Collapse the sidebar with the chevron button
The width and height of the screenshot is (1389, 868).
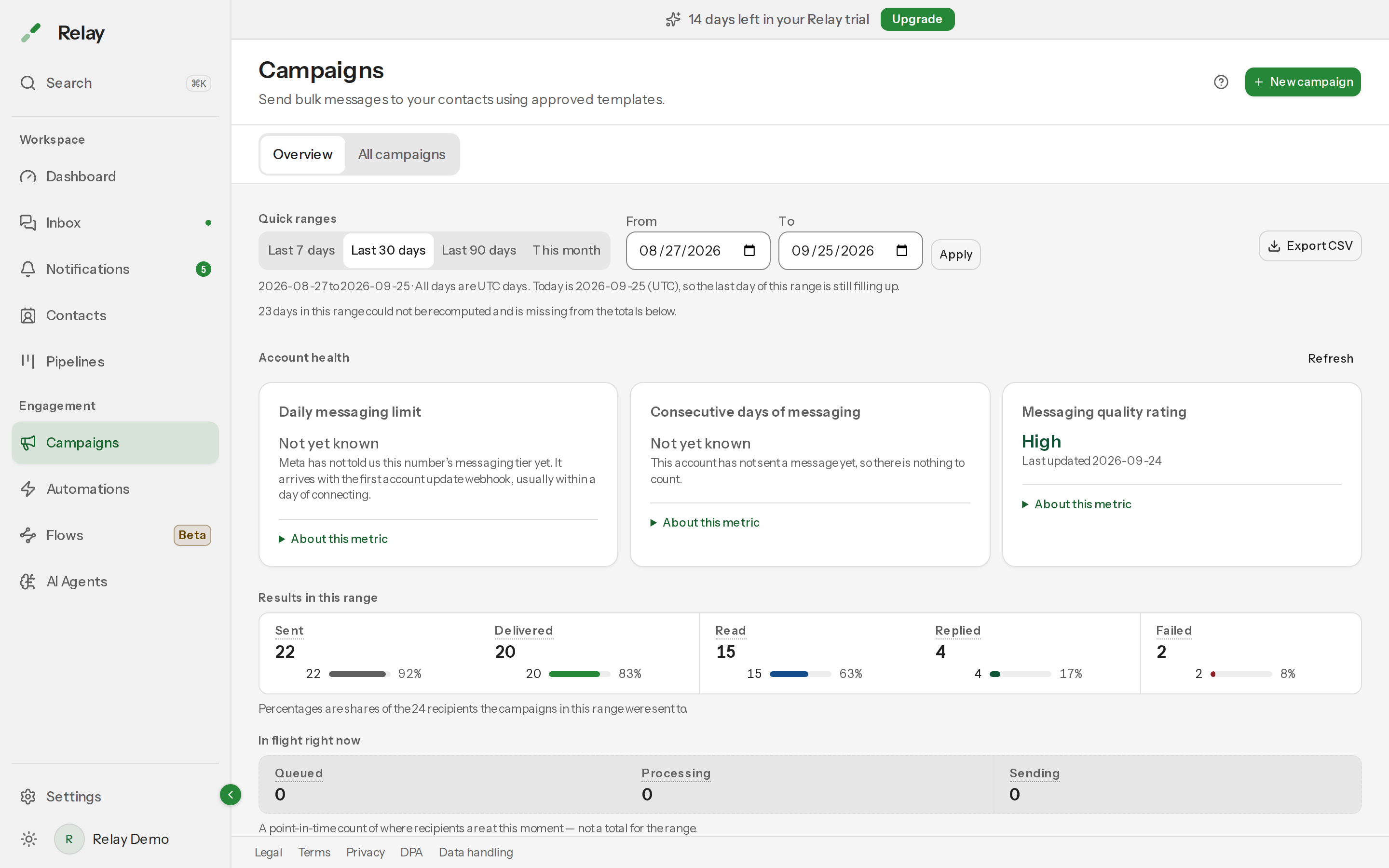pos(230,795)
